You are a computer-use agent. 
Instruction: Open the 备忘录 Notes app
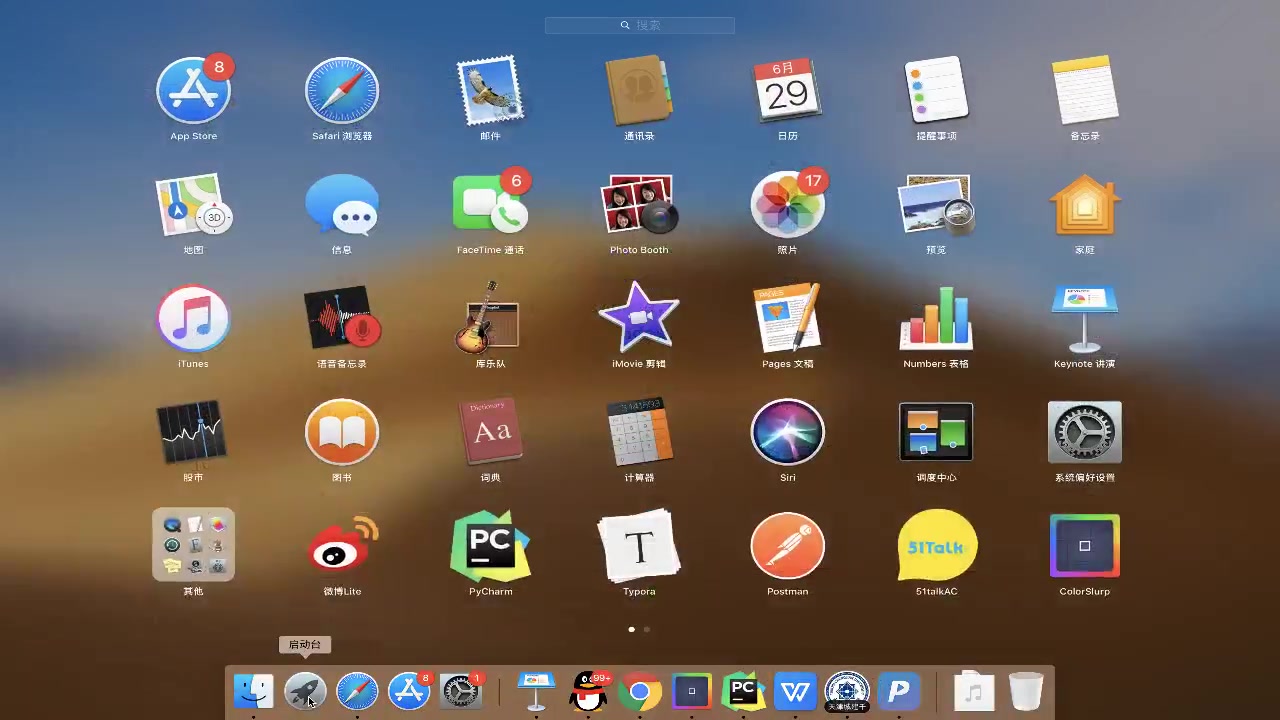coord(1085,91)
